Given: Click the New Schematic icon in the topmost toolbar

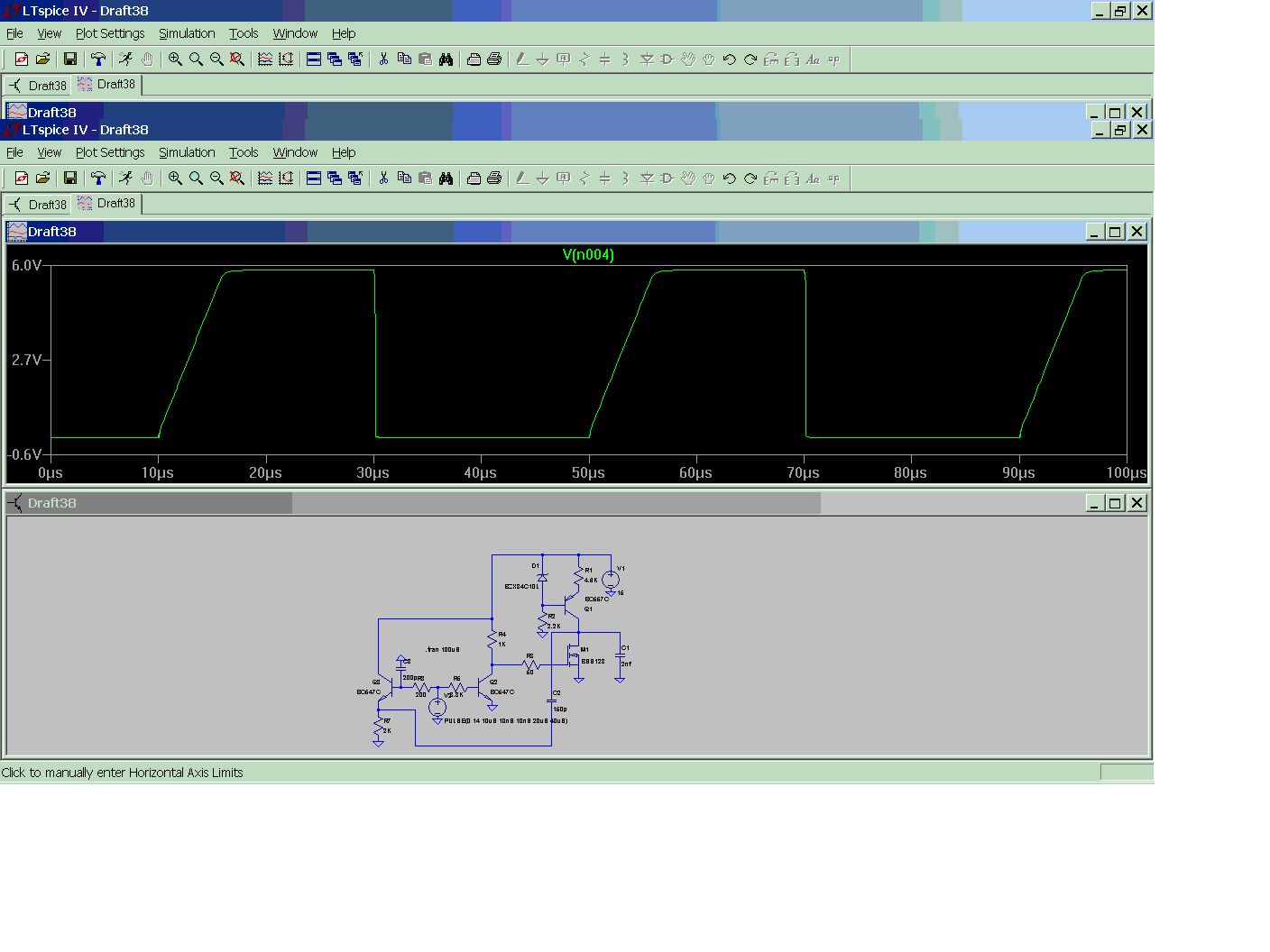Looking at the screenshot, I should [x=21, y=59].
